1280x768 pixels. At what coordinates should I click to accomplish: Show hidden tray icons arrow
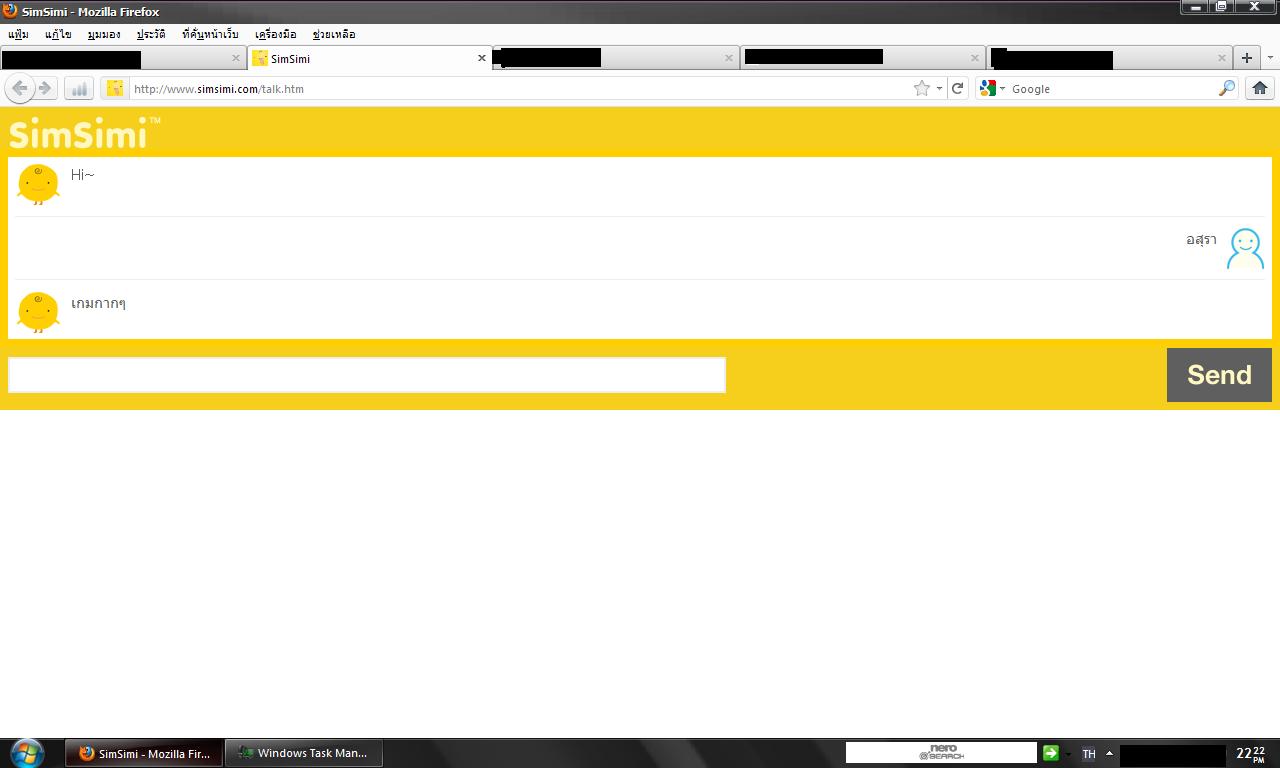tap(1109, 754)
